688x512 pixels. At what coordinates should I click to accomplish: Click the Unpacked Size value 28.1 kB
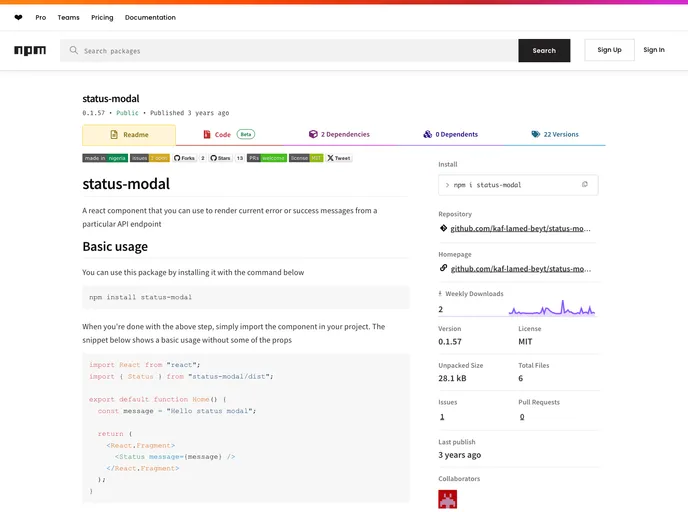pos(452,378)
